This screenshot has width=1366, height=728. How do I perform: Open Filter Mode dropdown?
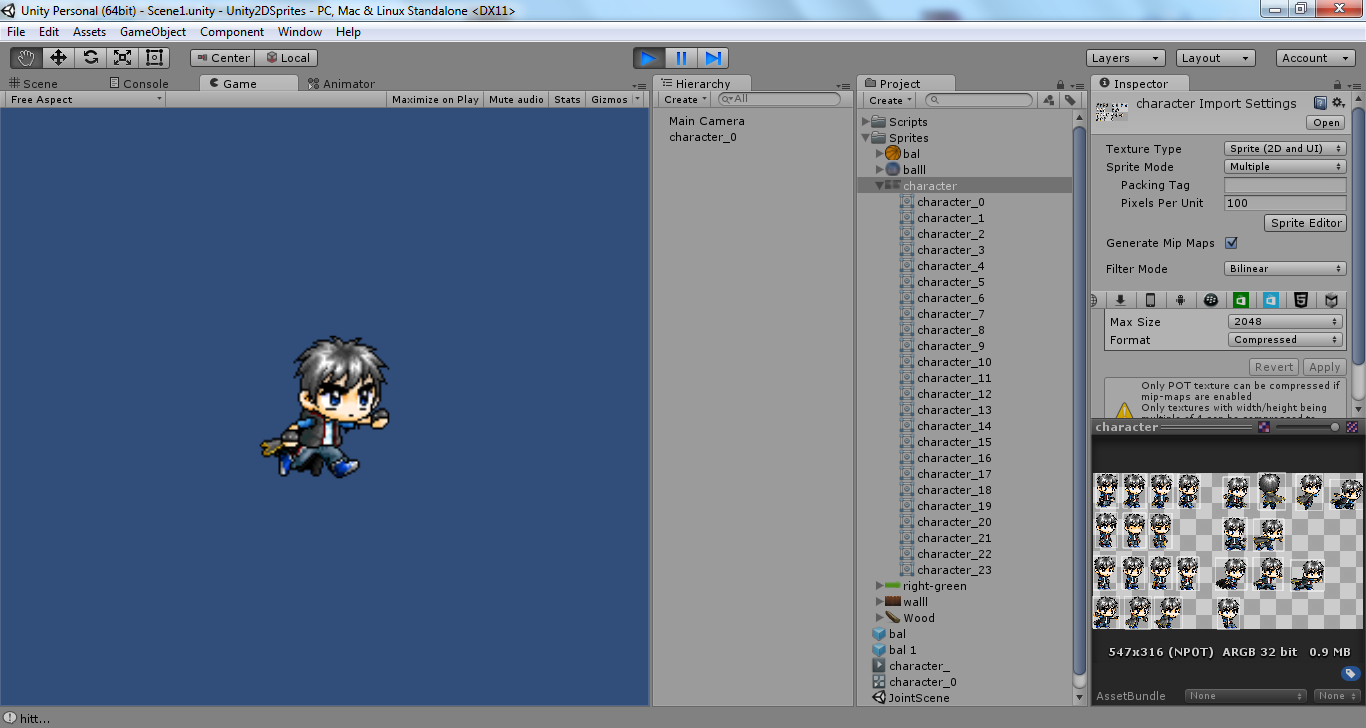tap(1285, 269)
